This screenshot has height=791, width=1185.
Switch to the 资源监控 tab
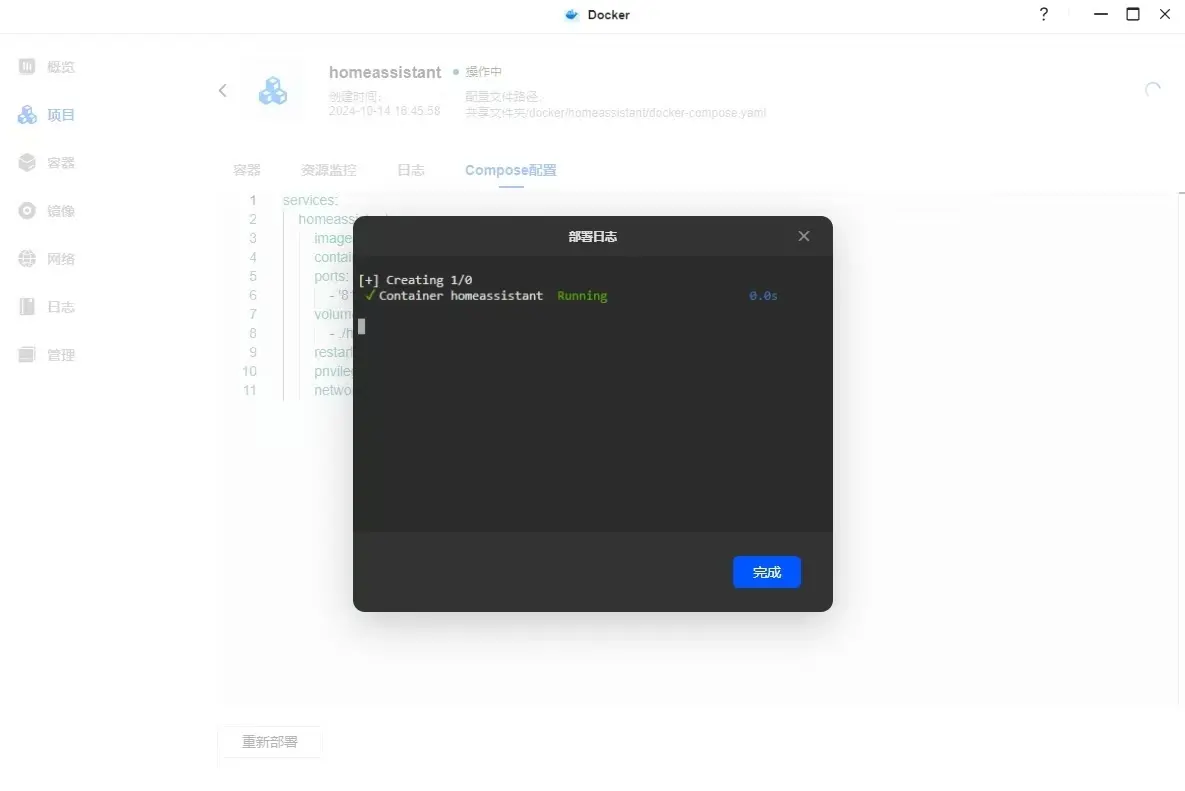pyautogui.click(x=328, y=170)
